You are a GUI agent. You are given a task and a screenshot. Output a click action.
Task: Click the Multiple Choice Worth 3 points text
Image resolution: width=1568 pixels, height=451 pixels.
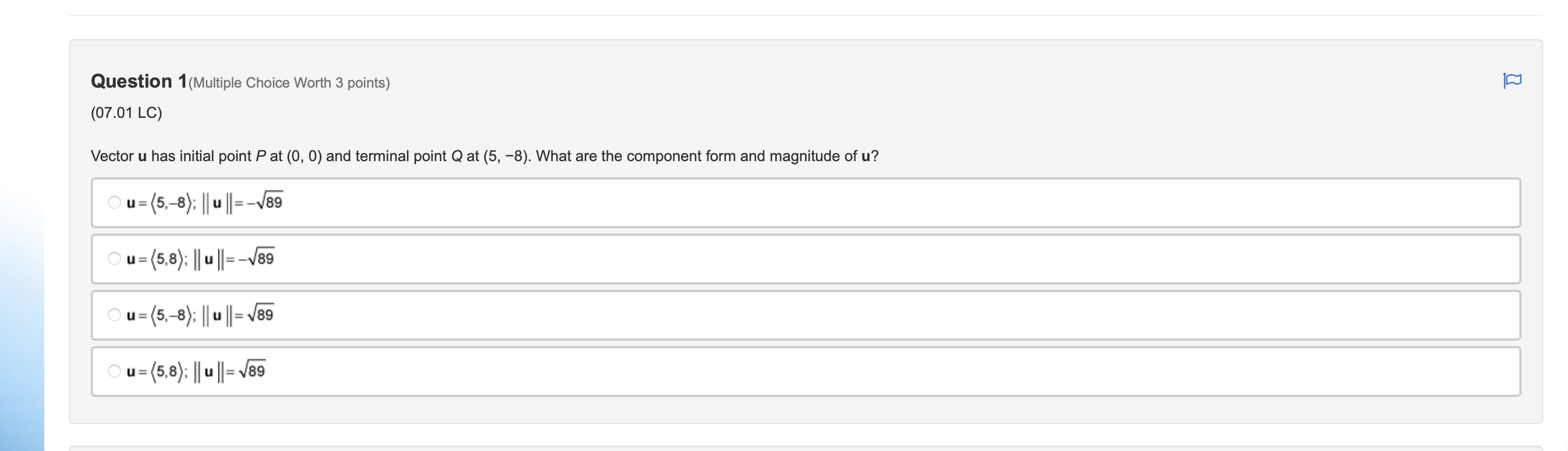[x=289, y=82]
